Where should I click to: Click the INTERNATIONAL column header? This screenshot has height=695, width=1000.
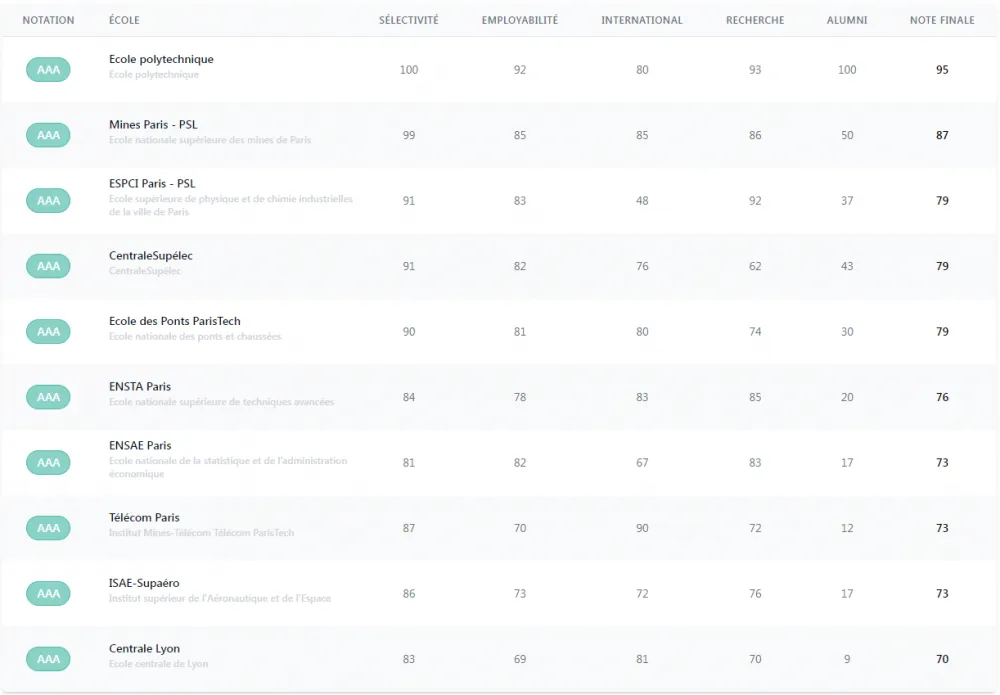641,19
